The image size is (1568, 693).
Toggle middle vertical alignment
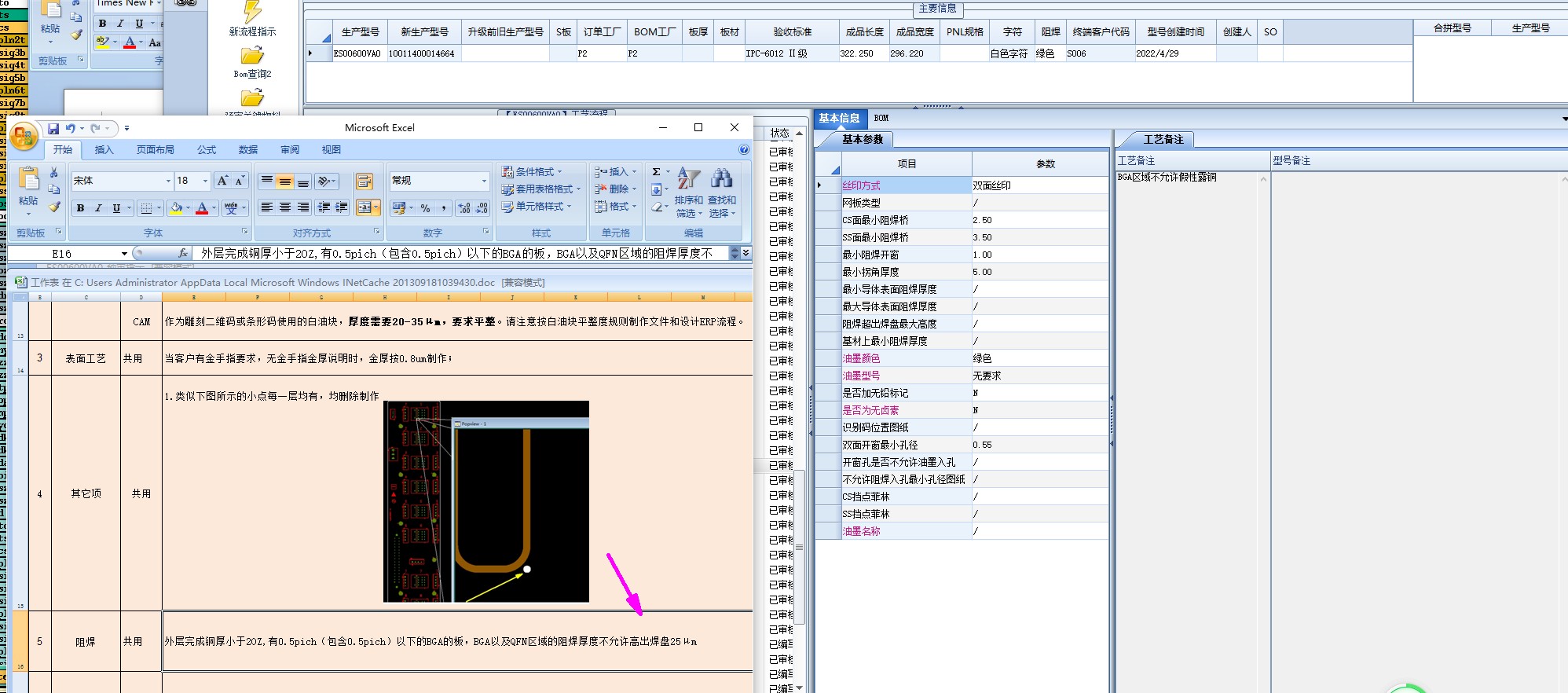click(x=285, y=181)
